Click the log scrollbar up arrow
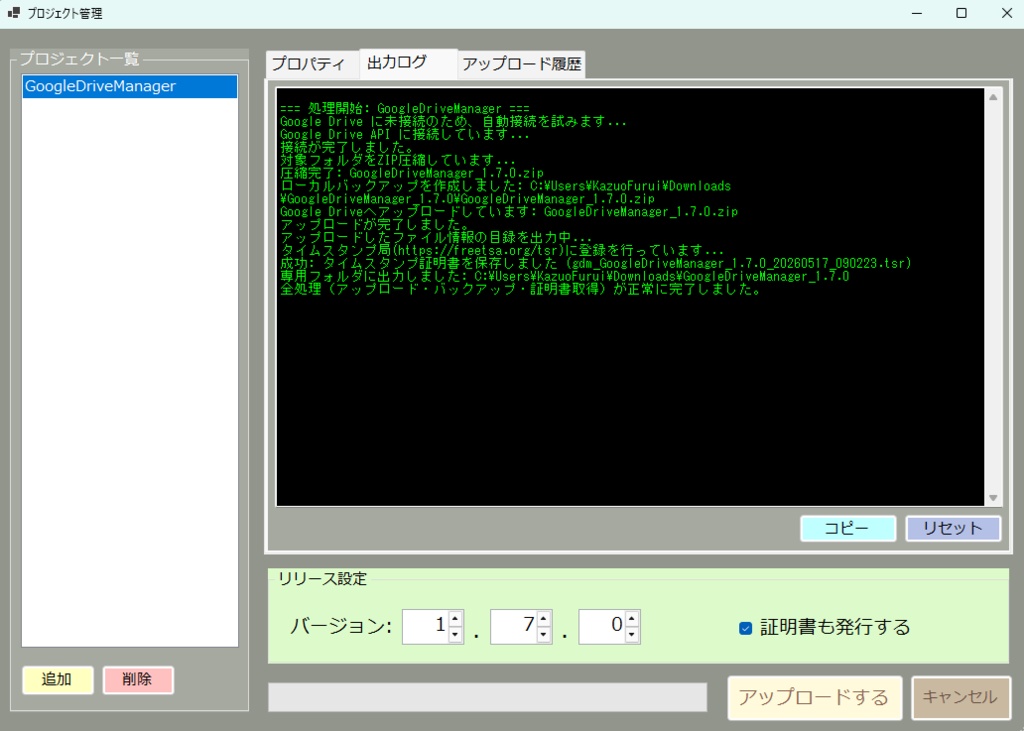This screenshot has height=731, width=1024. tap(993, 97)
